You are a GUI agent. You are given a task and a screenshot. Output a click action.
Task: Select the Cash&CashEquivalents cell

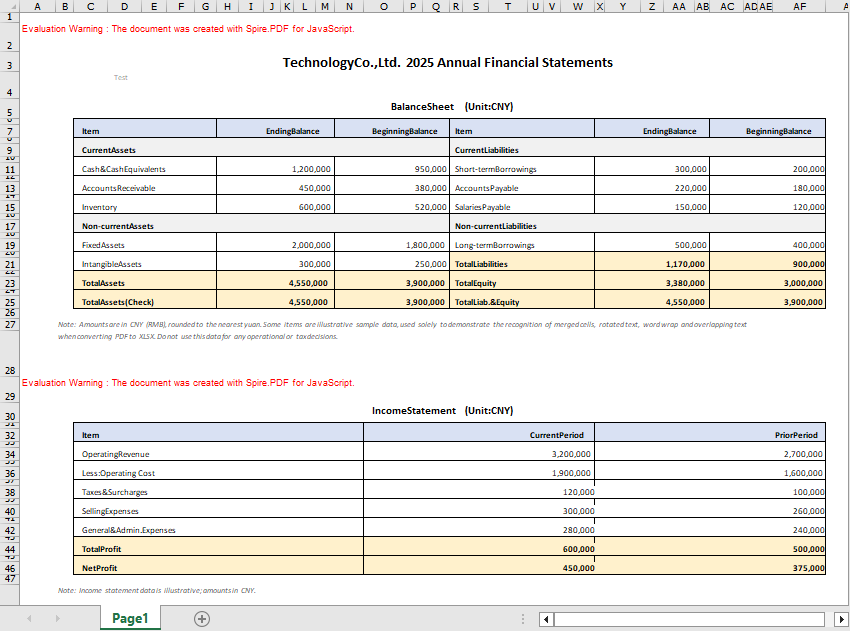coord(145,166)
